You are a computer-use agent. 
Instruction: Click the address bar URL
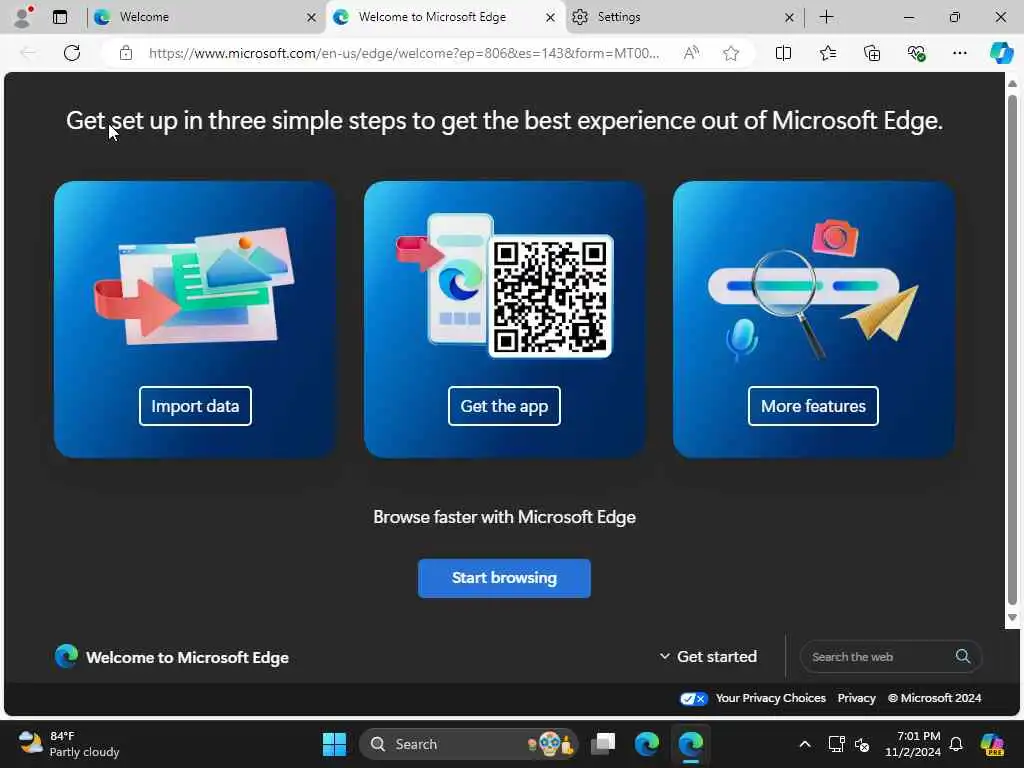pyautogui.click(x=404, y=53)
